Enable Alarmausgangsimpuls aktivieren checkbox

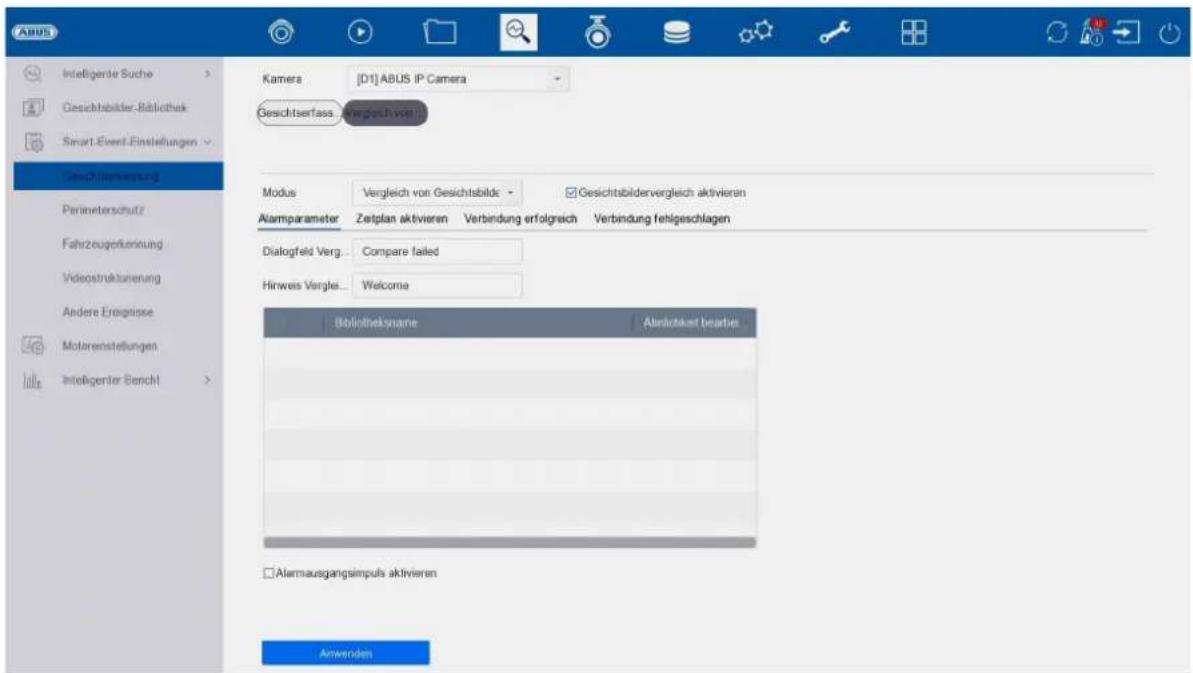[269, 573]
